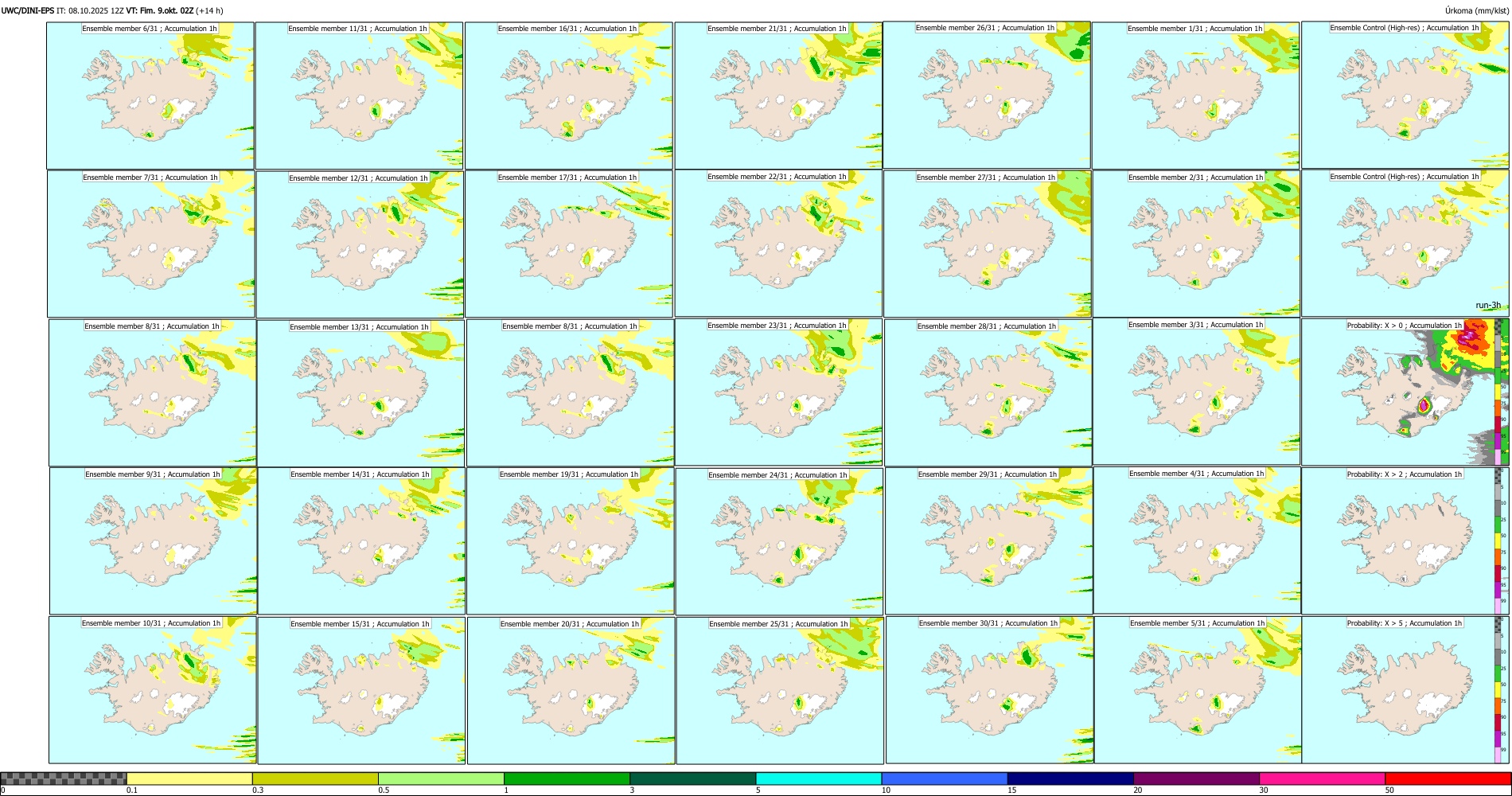
Task: Choose the cyan 5–10 legend swatch
Action: click(x=819, y=778)
